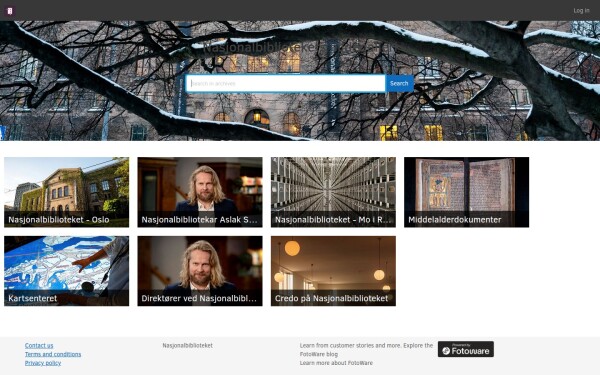The image size is (600, 375).
Task: Open the Nasjonalbiblioteket - Oslo archive
Action: pos(67,192)
